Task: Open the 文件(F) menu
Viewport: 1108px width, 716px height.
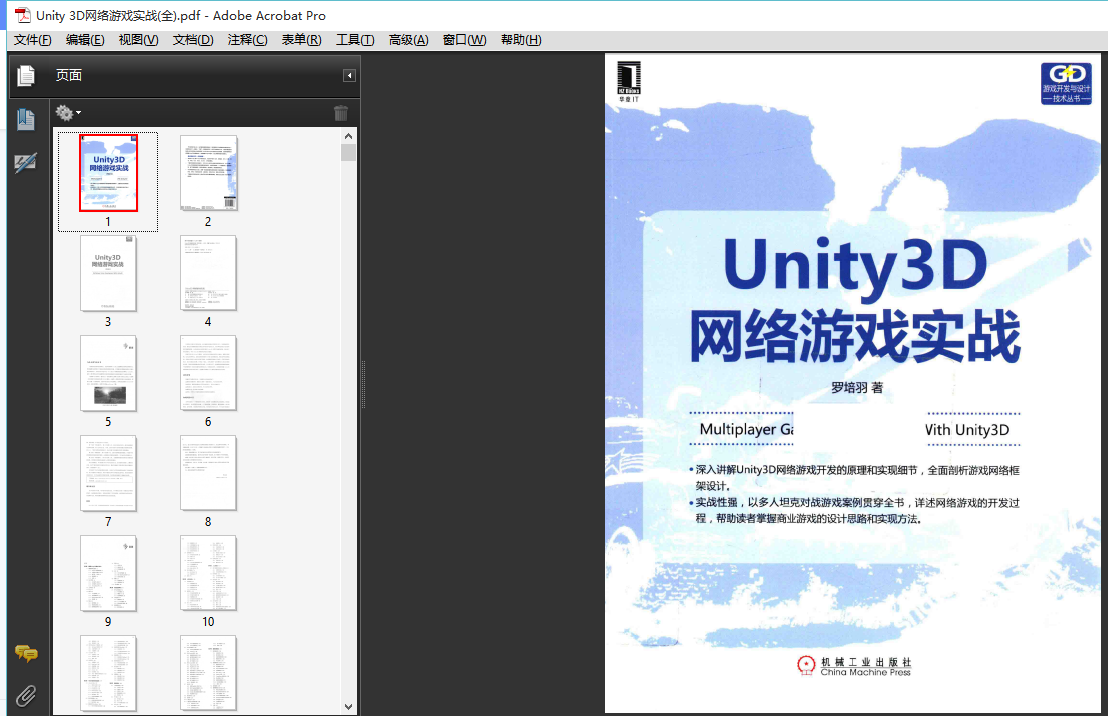Action: (x=33, y=40)
